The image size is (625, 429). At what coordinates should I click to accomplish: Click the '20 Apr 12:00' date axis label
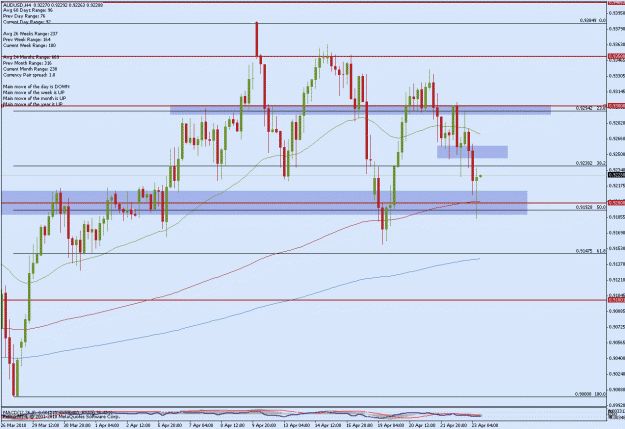point(421,425)
